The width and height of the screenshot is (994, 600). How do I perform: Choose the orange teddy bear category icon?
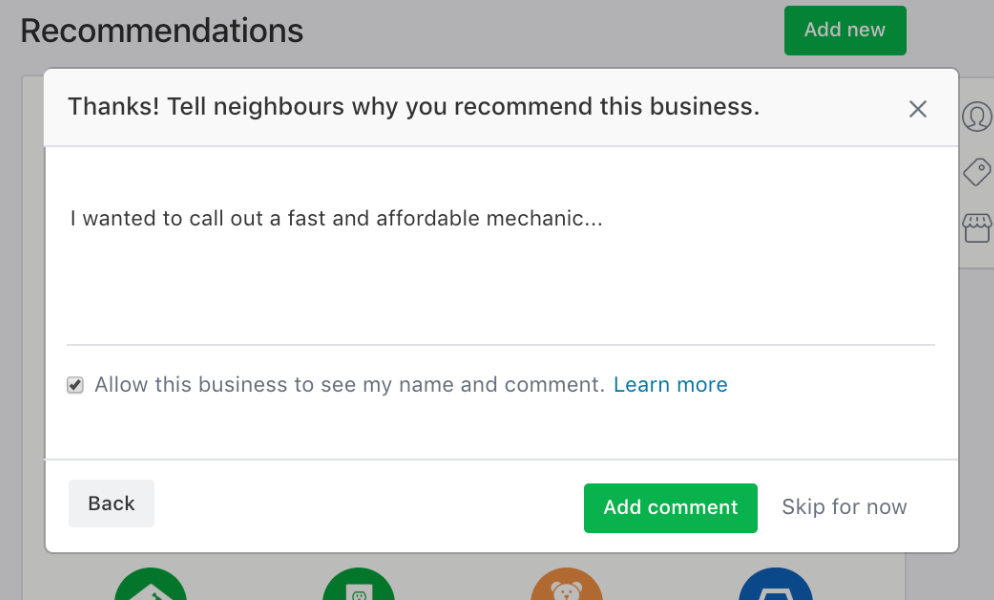click(x=567, y=584)
